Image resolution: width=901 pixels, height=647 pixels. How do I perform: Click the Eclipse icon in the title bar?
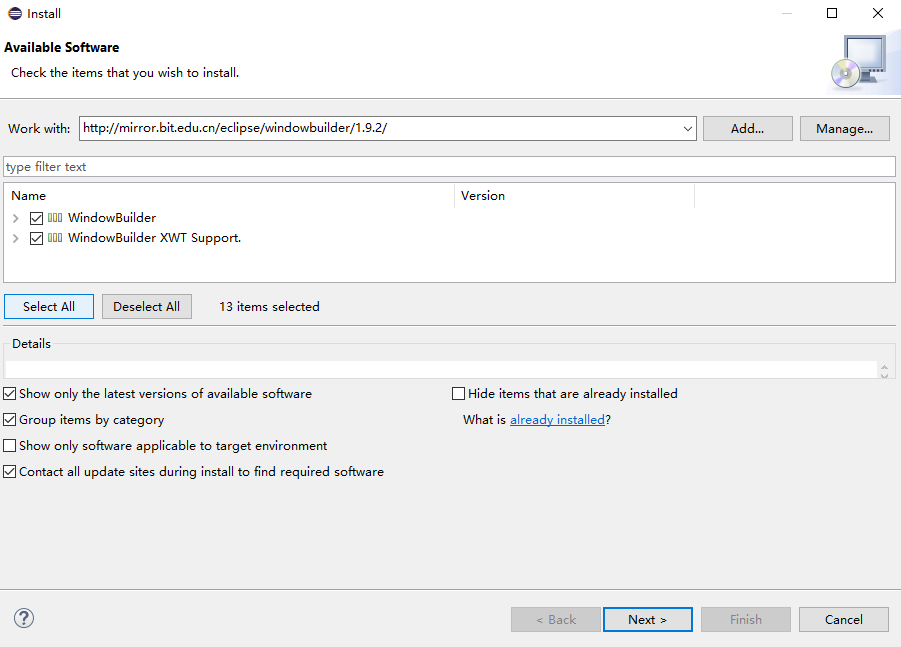click(x=15, y=13)
